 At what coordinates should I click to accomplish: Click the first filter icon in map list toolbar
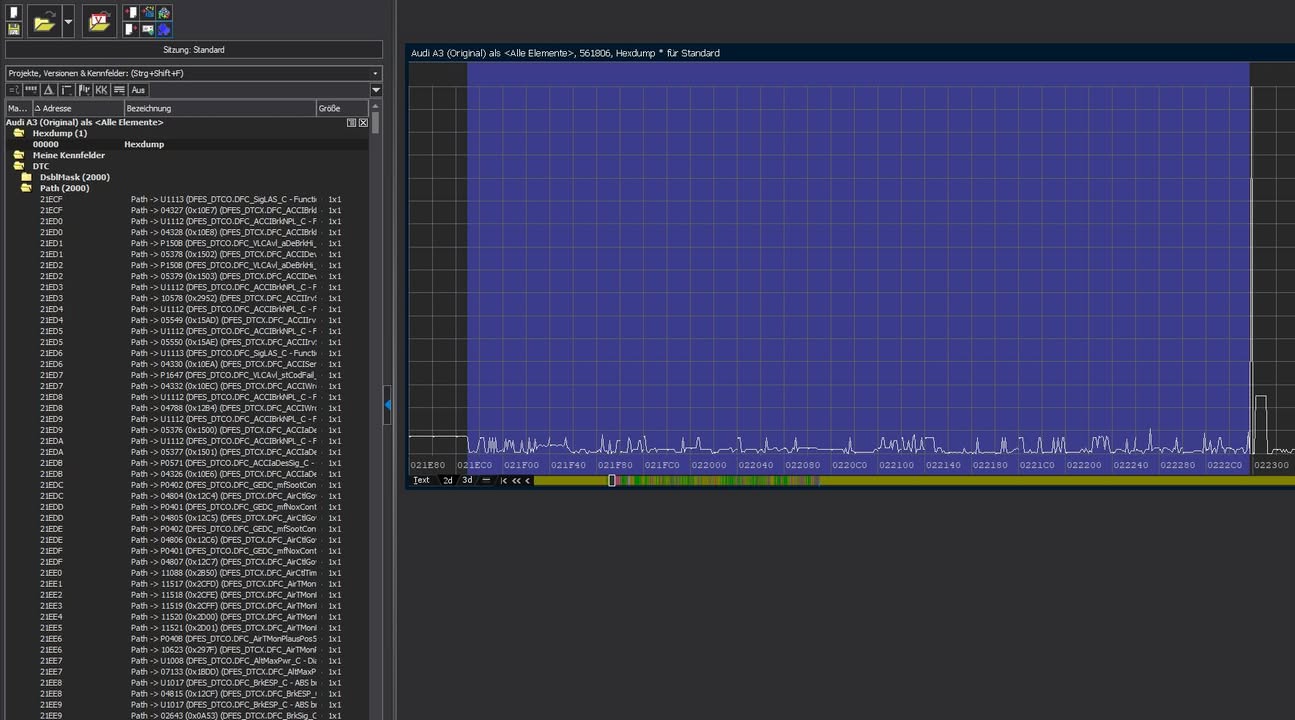pyautogui.click(x=14, y=90)
